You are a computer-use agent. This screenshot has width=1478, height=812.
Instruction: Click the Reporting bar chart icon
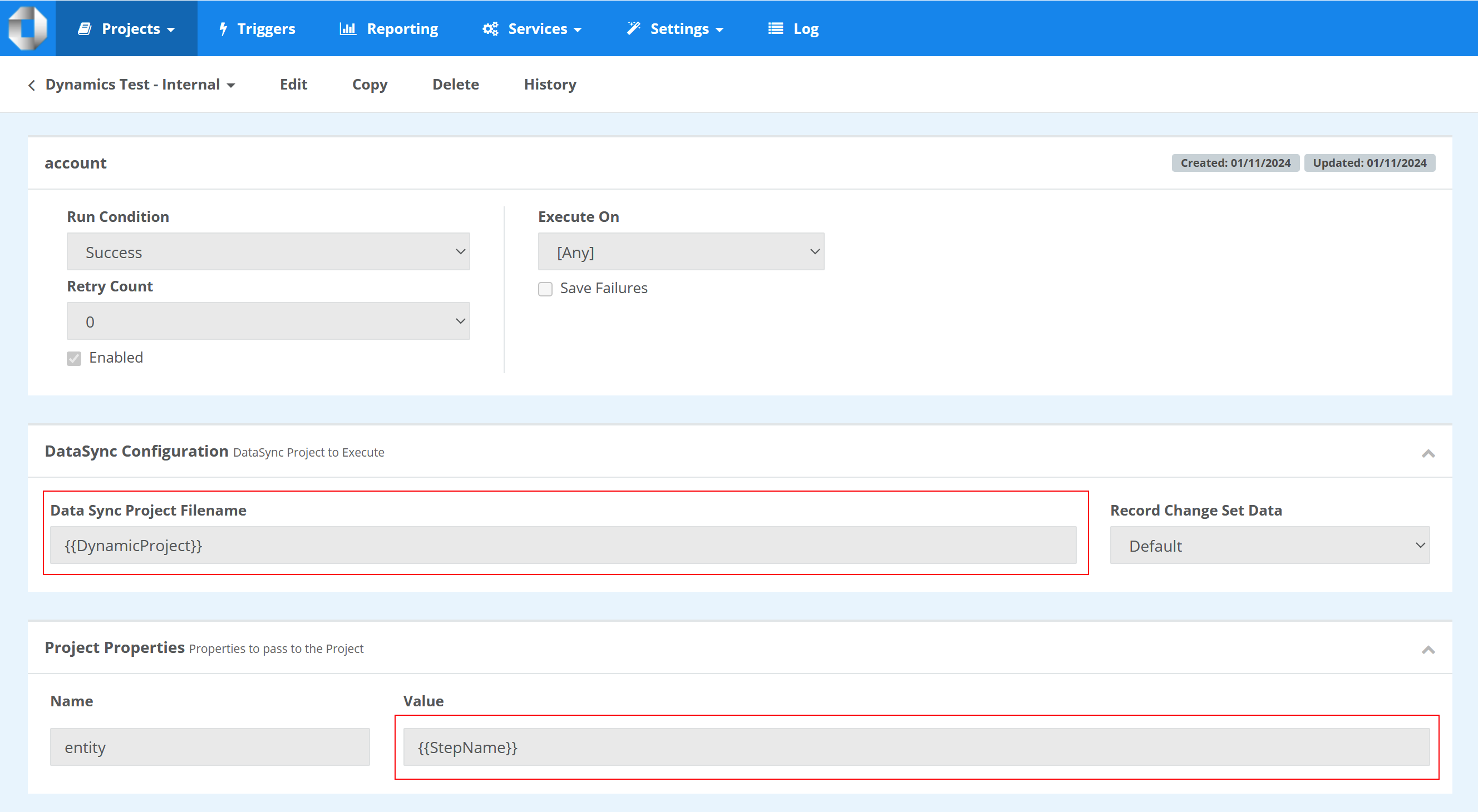coord(348,28)
